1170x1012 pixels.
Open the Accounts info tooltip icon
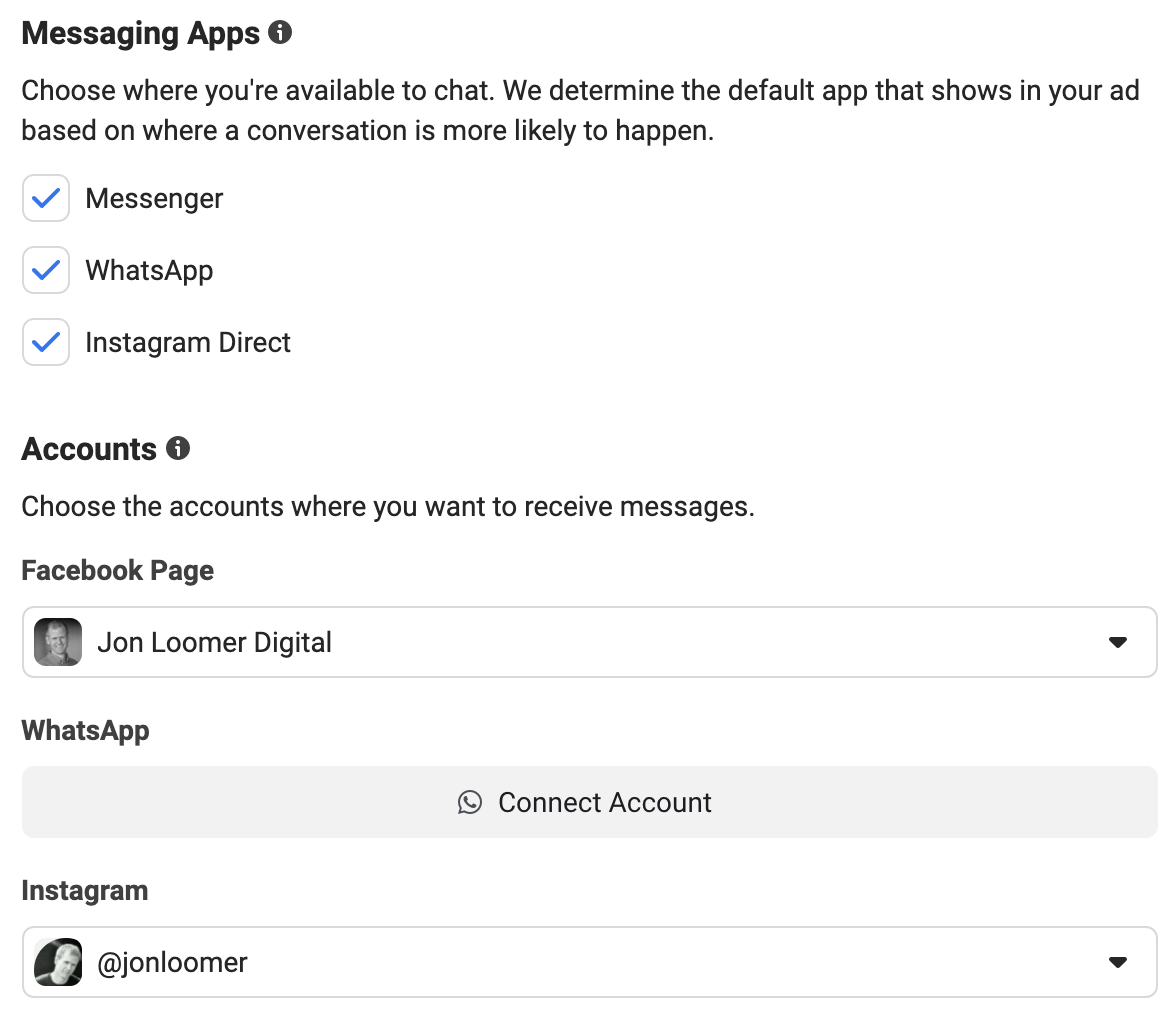click(178, 448)
